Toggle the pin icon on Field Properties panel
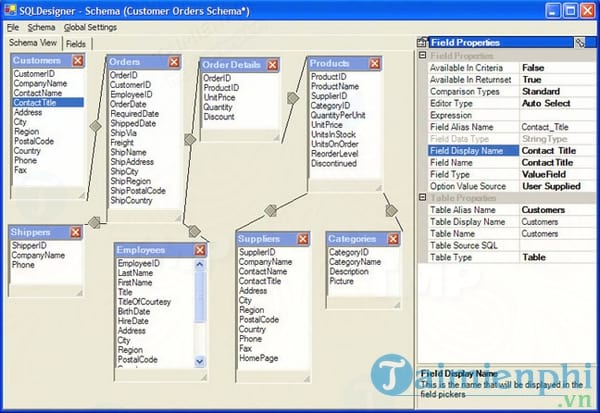 pyautogui.click(x=580, y=42)
